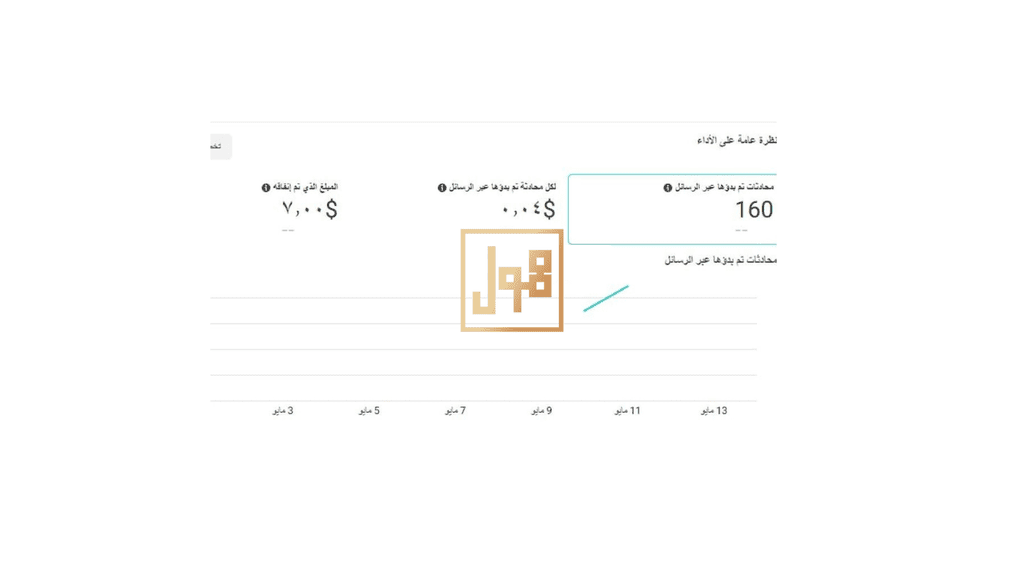Viewport: 1024px width, 577px height.
Task: Click the dashes beneath the 160 value
Action: tap(741, 230)
